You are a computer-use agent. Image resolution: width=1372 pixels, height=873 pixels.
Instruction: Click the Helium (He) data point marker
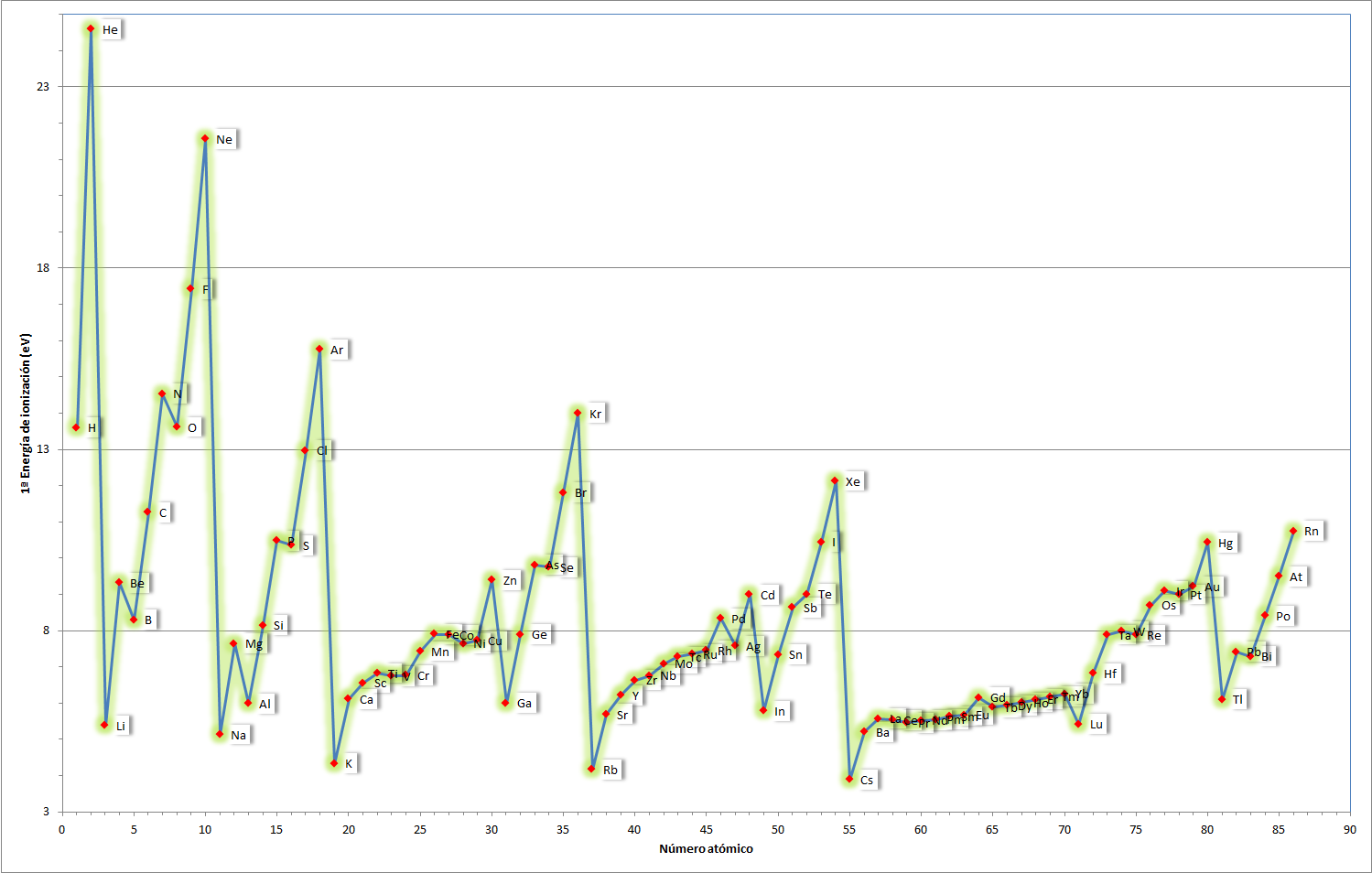[x=91, y=28]
